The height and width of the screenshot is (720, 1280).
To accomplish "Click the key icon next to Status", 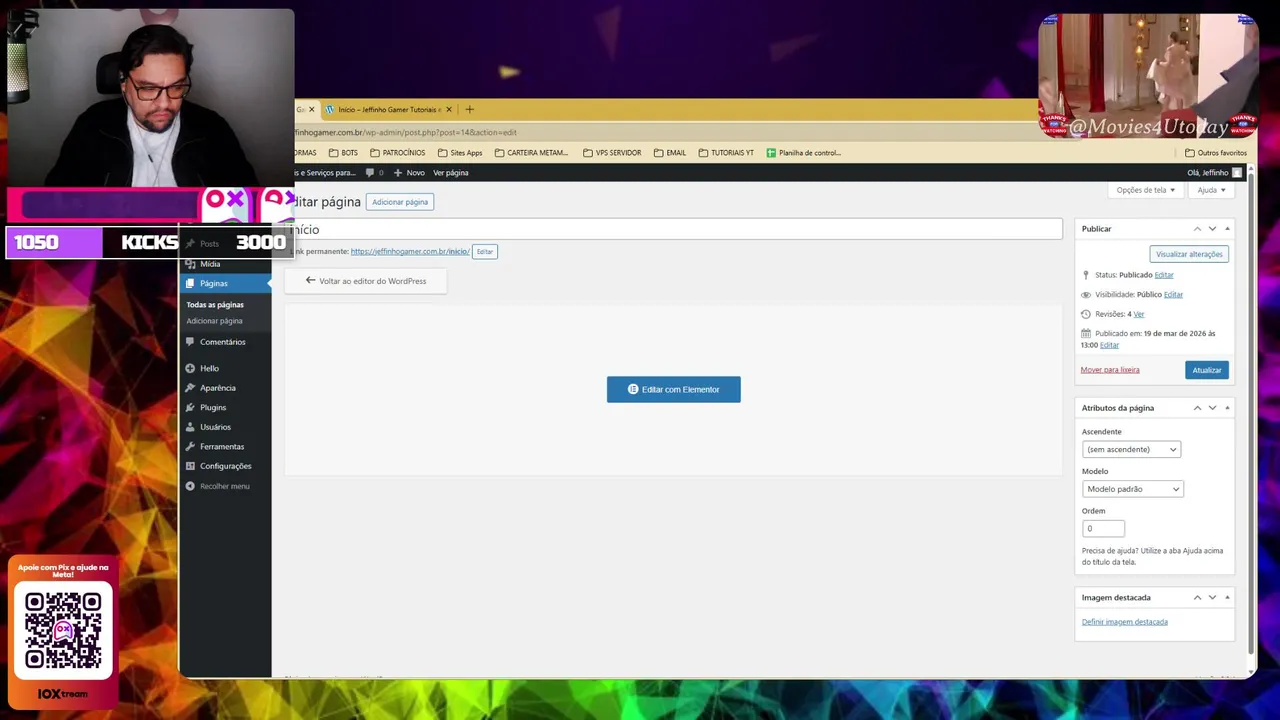I will pyautogui.click(x=1086, y=275).
